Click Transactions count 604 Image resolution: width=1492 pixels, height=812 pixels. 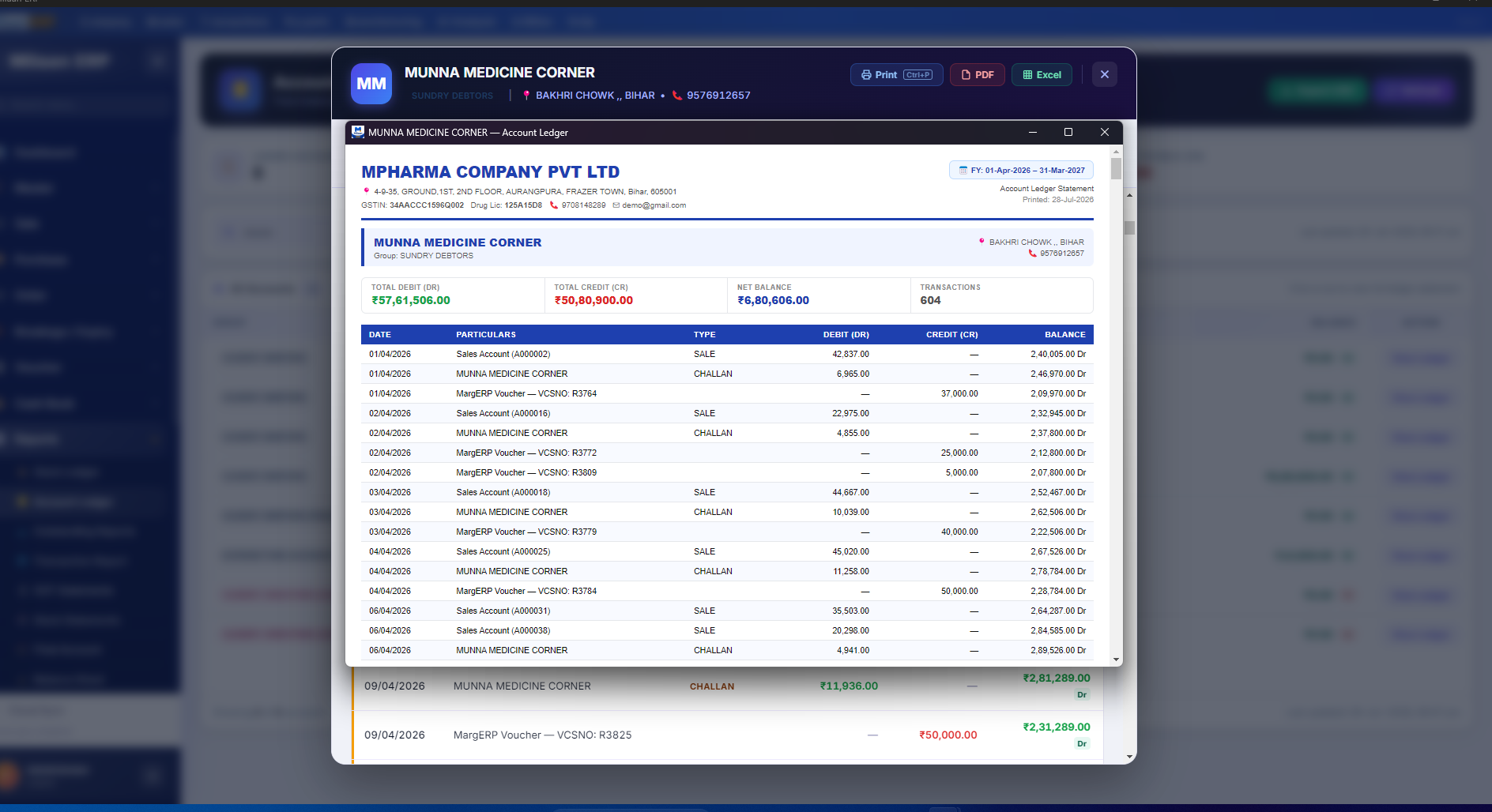[x=930, y=300]
